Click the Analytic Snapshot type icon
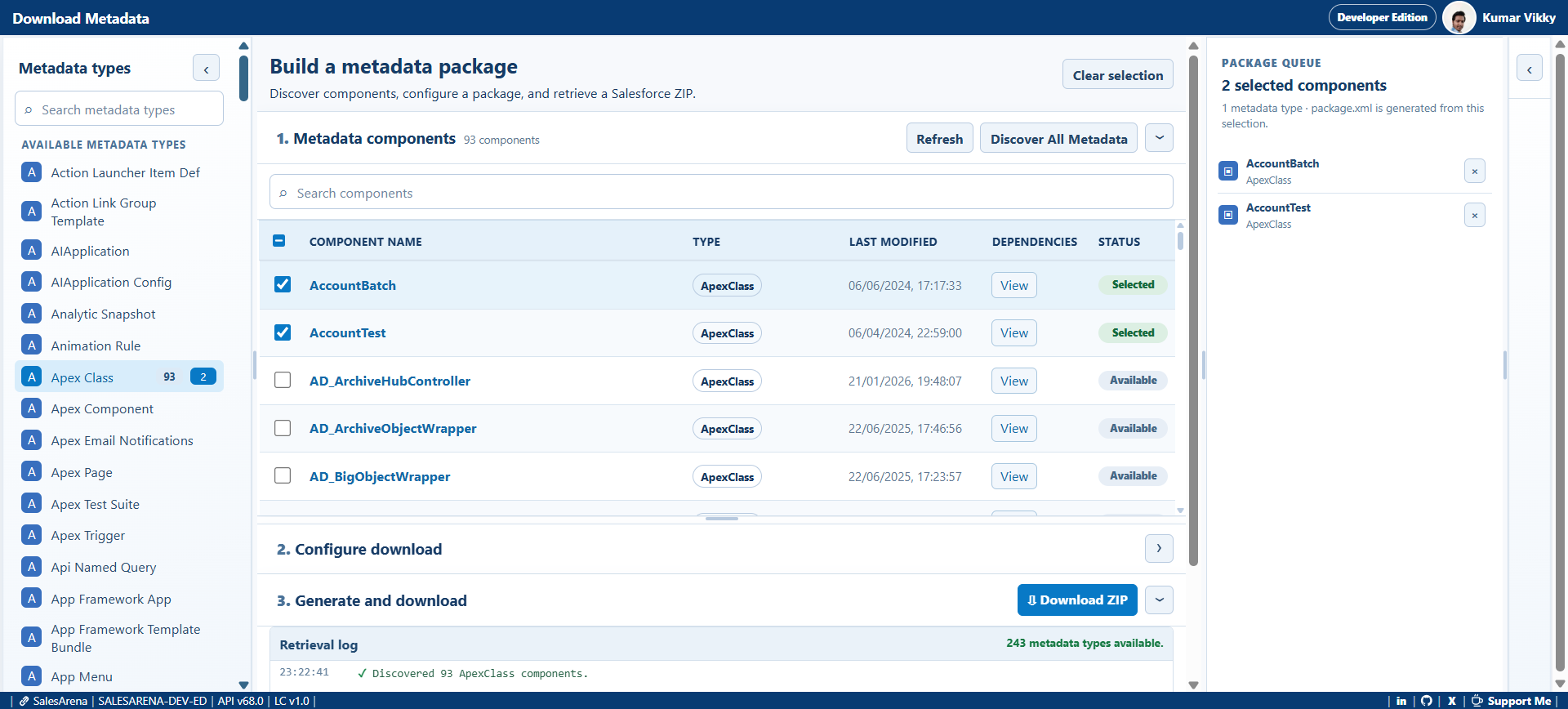Image resolution: width=1568 pixels, height=709 pixels. (x=31, y=314)
